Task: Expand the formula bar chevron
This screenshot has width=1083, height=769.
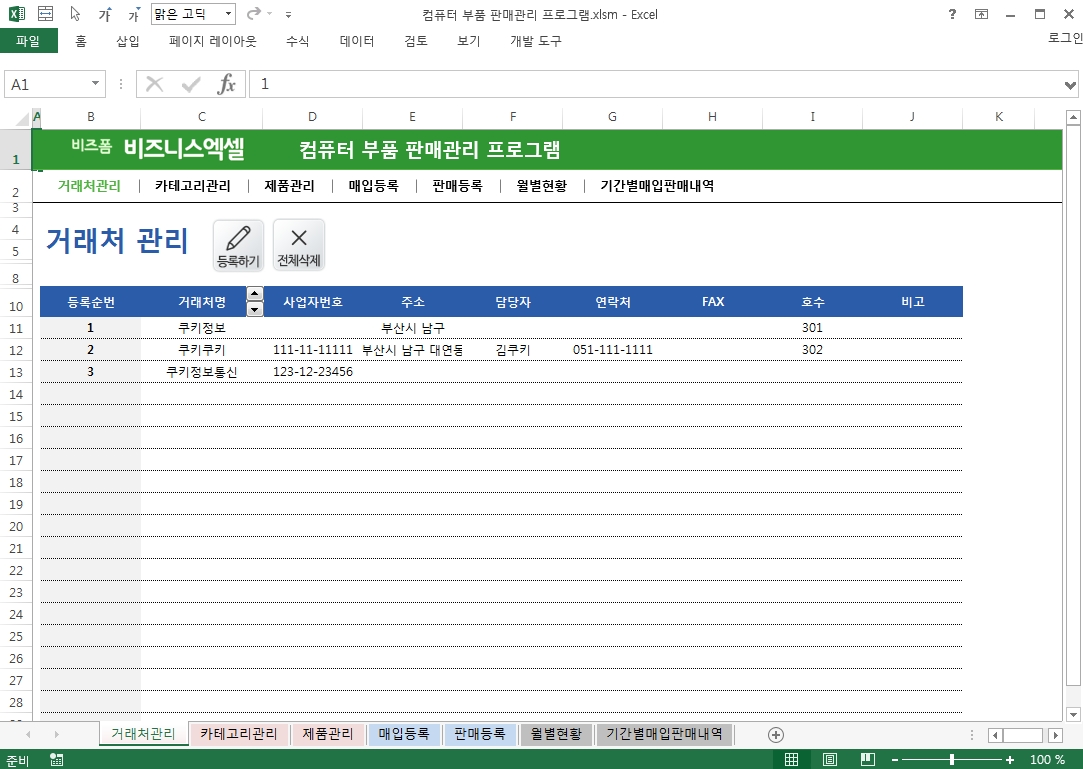Action: point(1071,85)
